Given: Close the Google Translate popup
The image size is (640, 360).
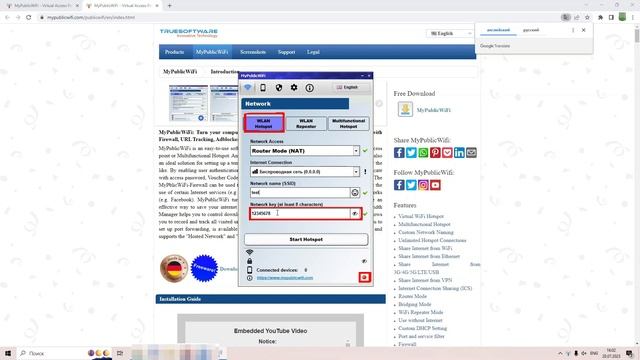Looking at the screenshot, I should click(584, 30).
